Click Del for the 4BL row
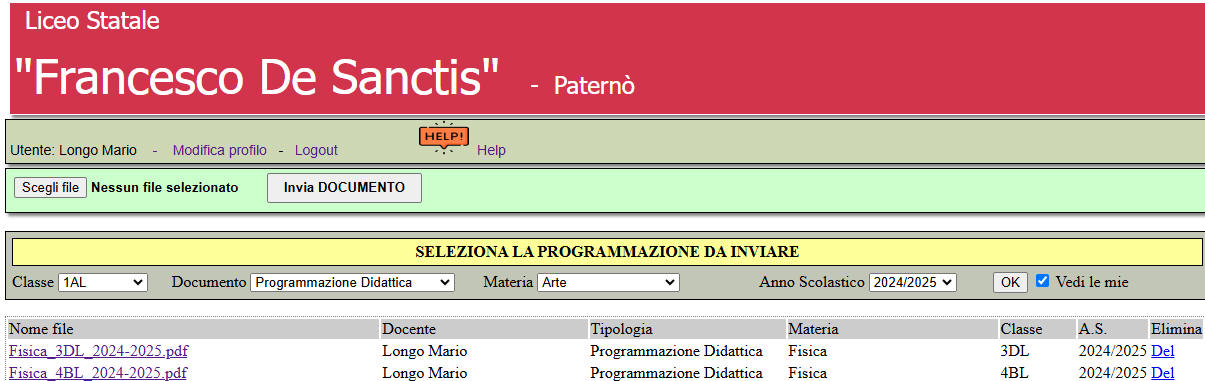Viewport: 1205px width, 381px height. [x=1162, y=373]
